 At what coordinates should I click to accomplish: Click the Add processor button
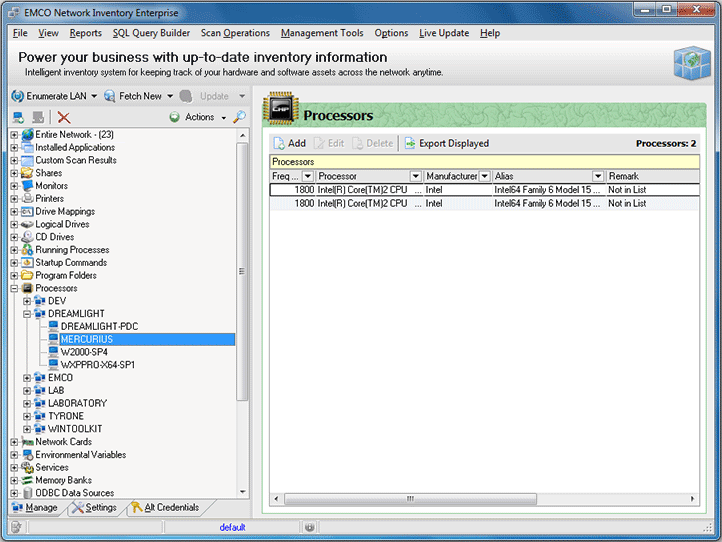coord(289,143)
